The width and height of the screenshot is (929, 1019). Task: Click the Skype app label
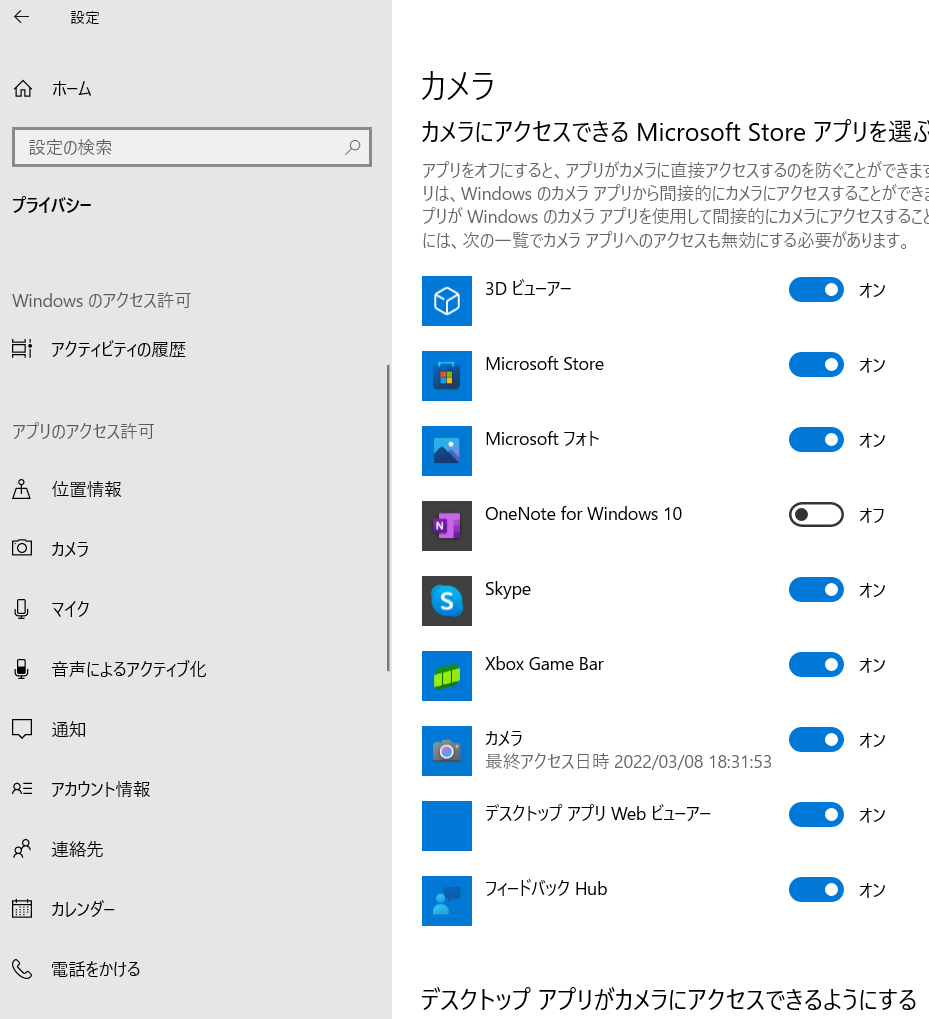coord(508,589)
